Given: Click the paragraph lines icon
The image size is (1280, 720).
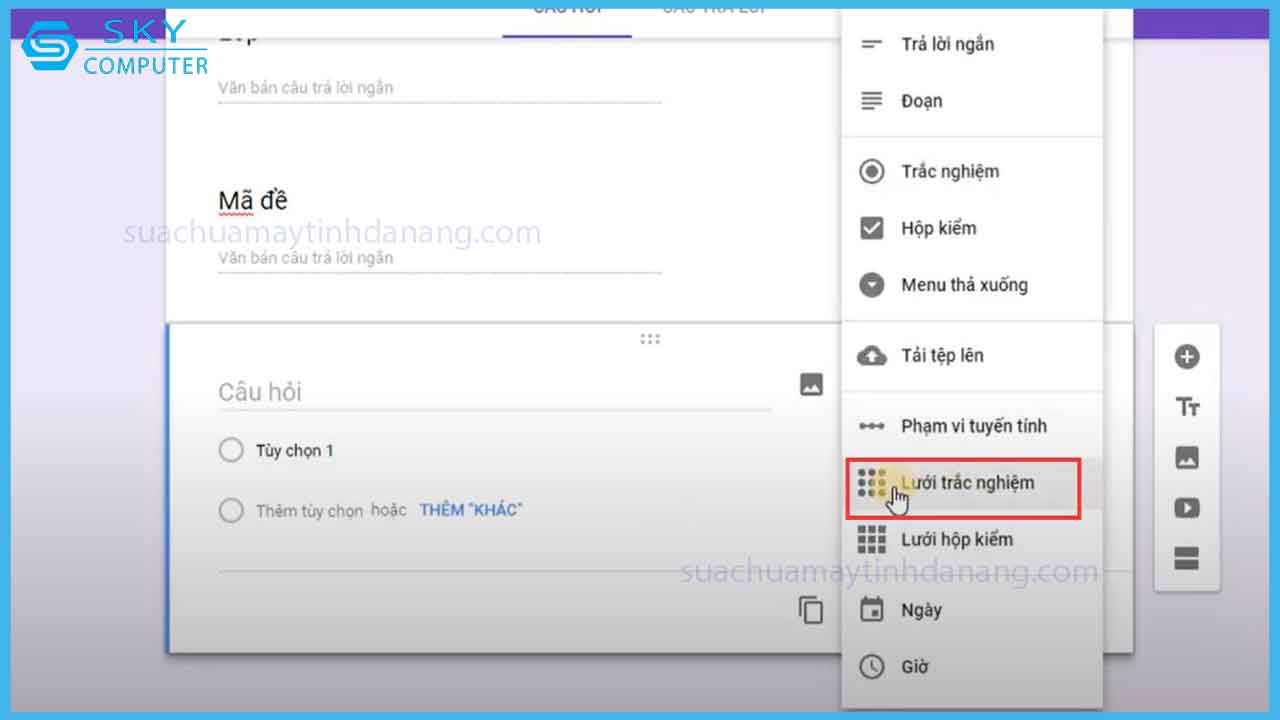Looking at the screenshot, I should [872, 101].
